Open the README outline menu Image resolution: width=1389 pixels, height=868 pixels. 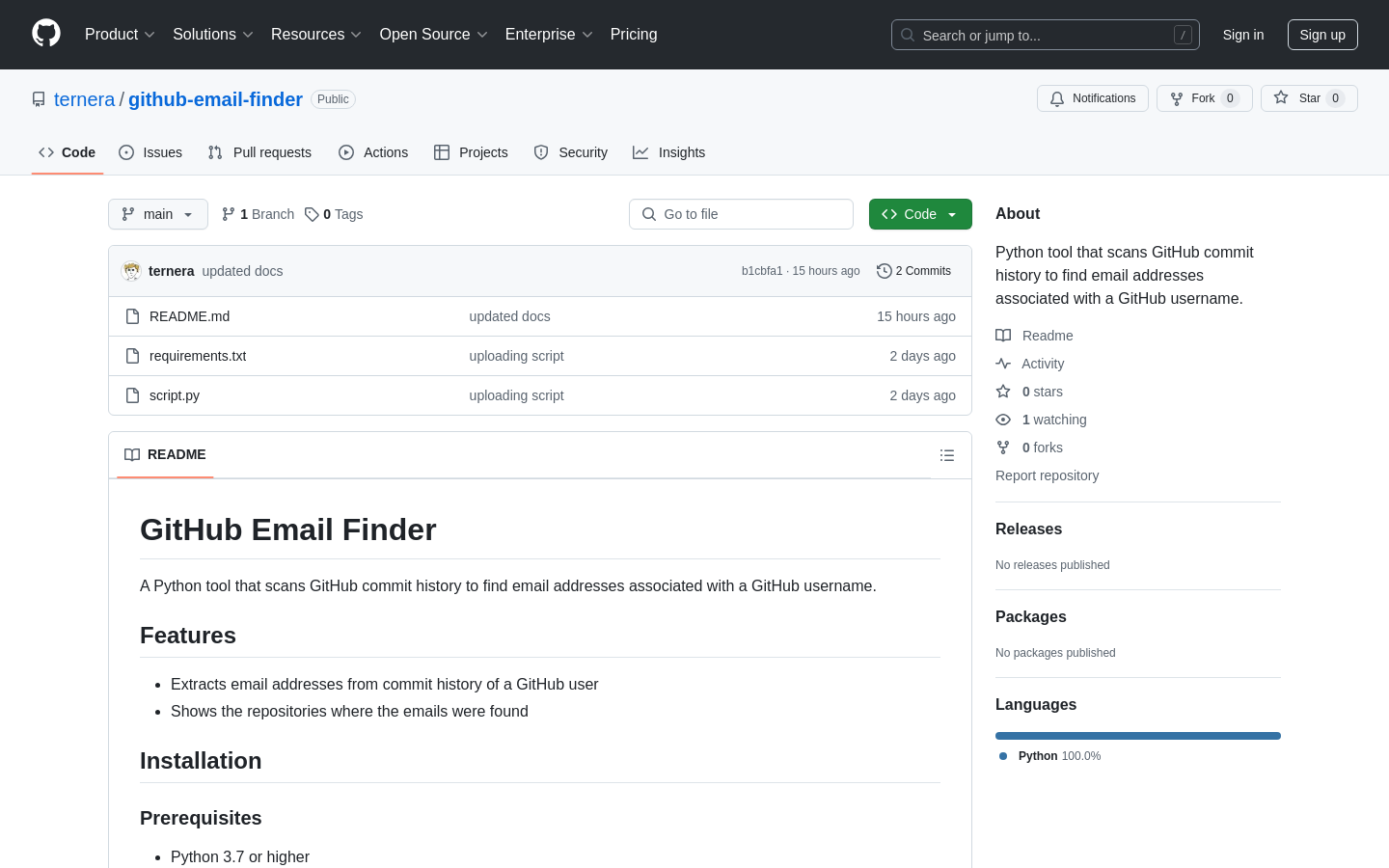point(947,455)
